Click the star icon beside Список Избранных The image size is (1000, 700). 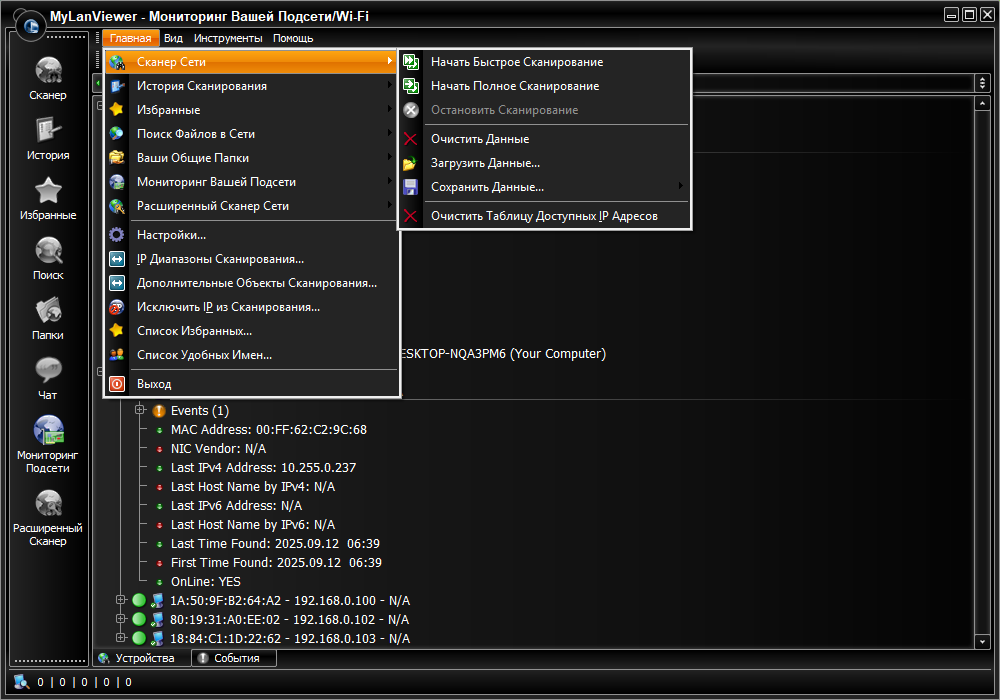pyautogui.click(x=117, y=331)
